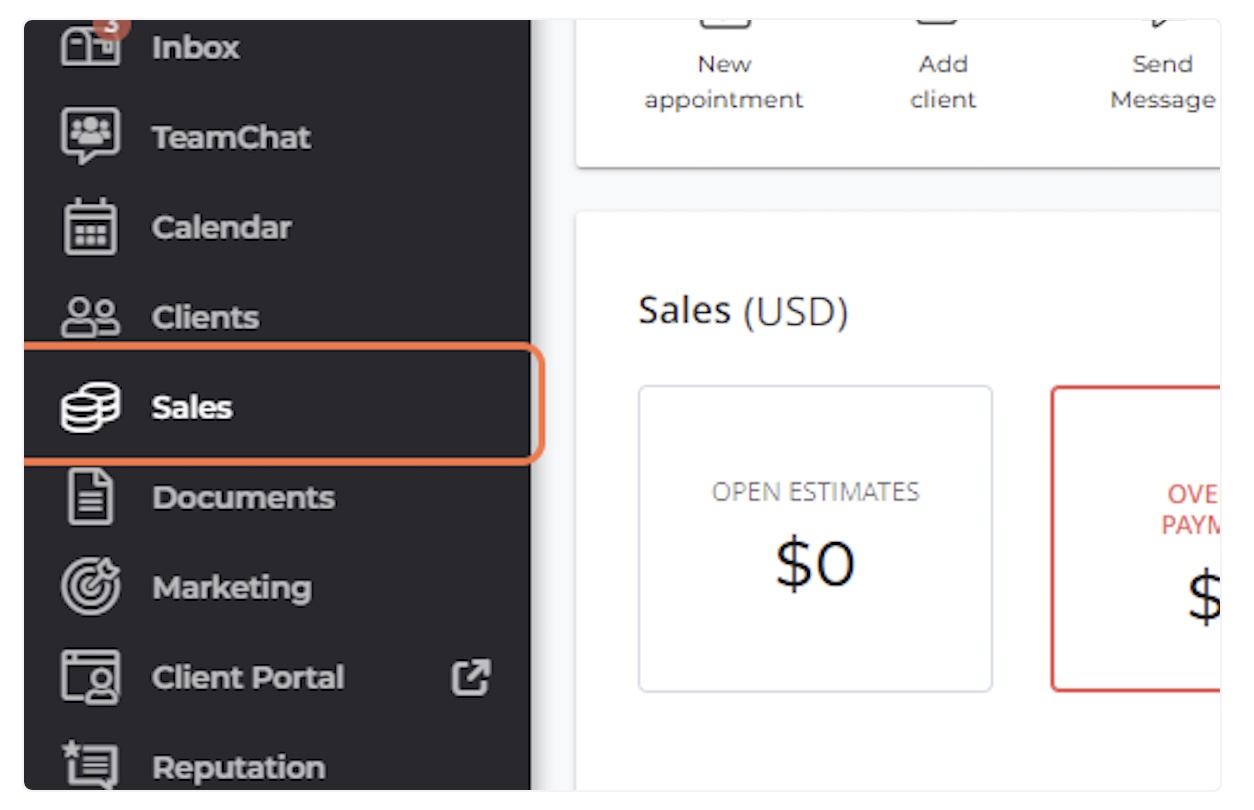Click the Marketing target icon
The image size is (1254, 810).
pos(90,587)
